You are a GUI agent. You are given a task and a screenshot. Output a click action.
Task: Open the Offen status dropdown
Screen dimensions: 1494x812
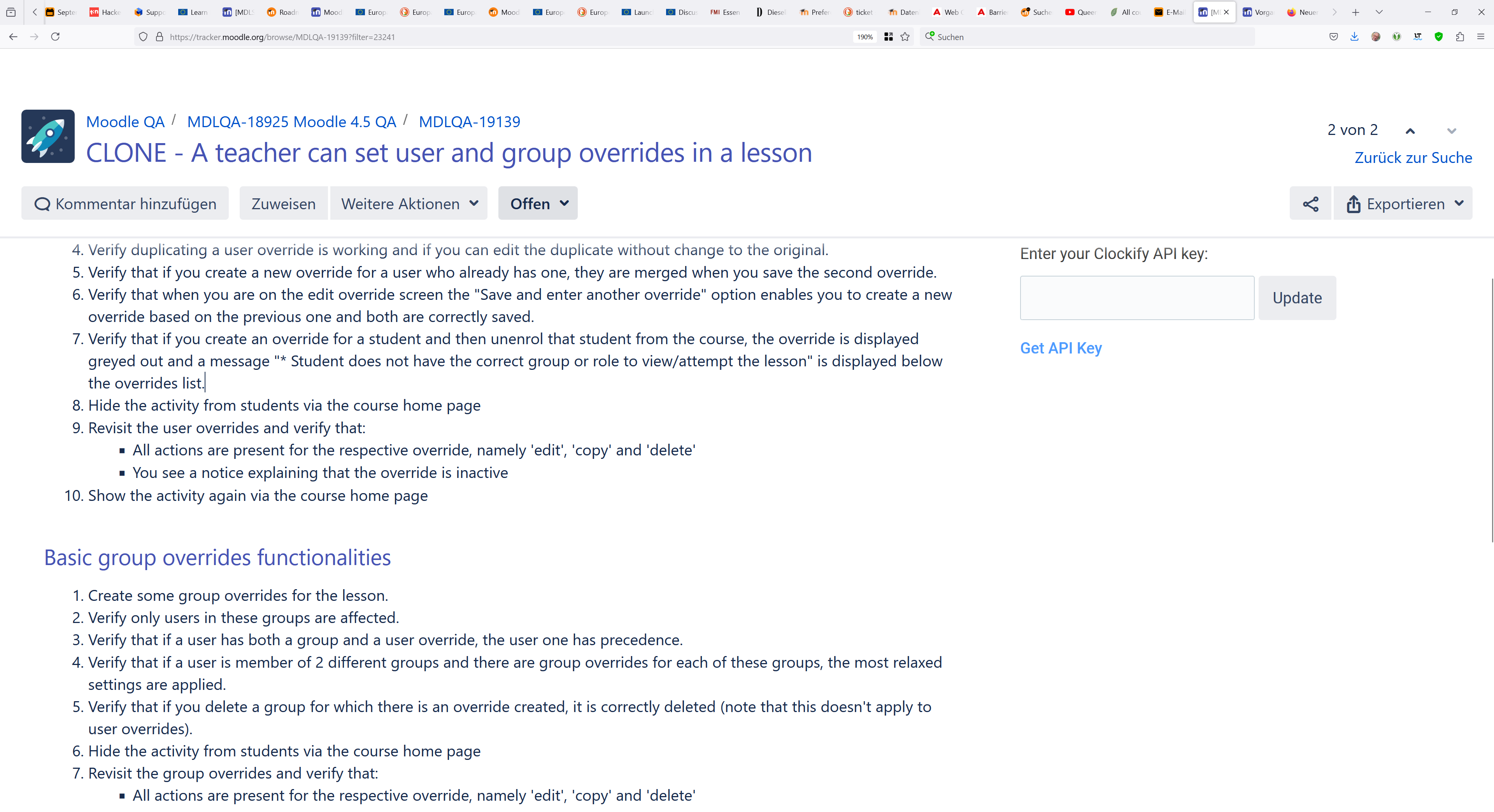pyautogui.click(x=538, y=203)
